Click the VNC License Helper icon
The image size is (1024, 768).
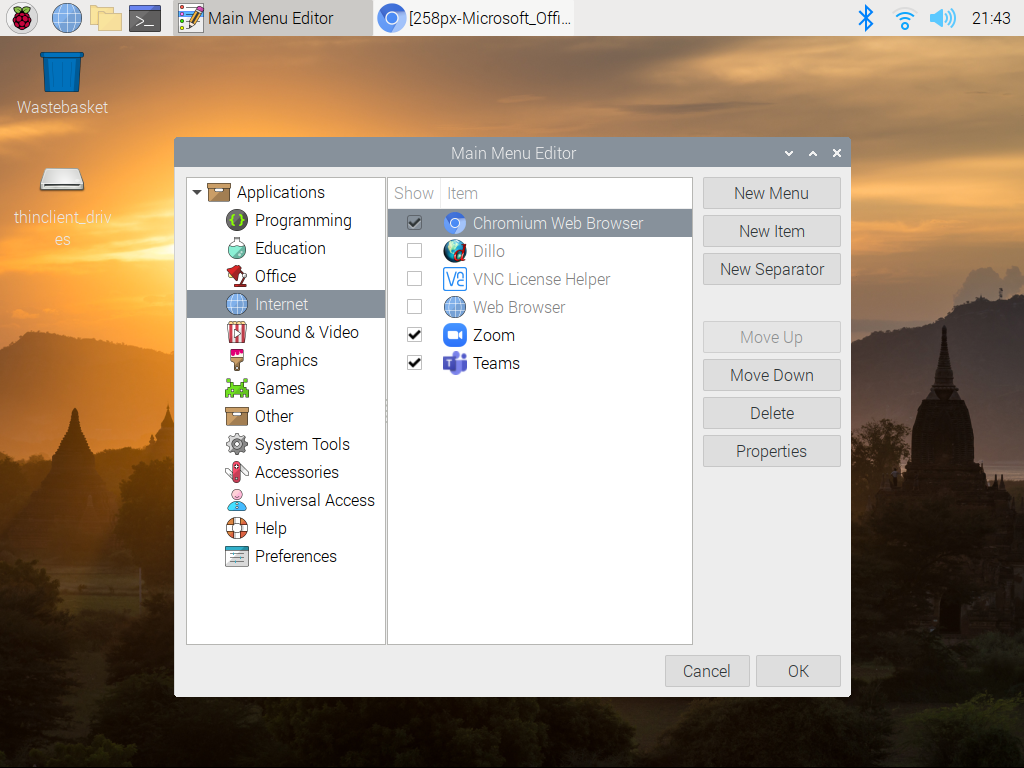(x=455, y=279)
